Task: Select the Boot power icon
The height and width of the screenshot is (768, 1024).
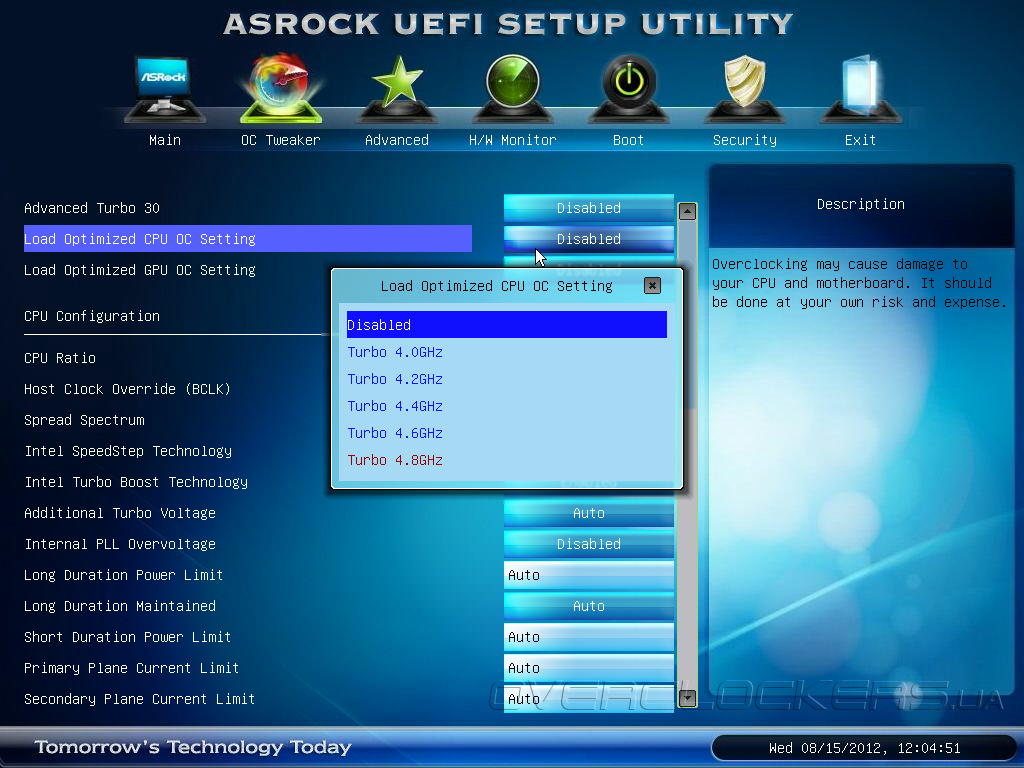Action: pos(629,89)
